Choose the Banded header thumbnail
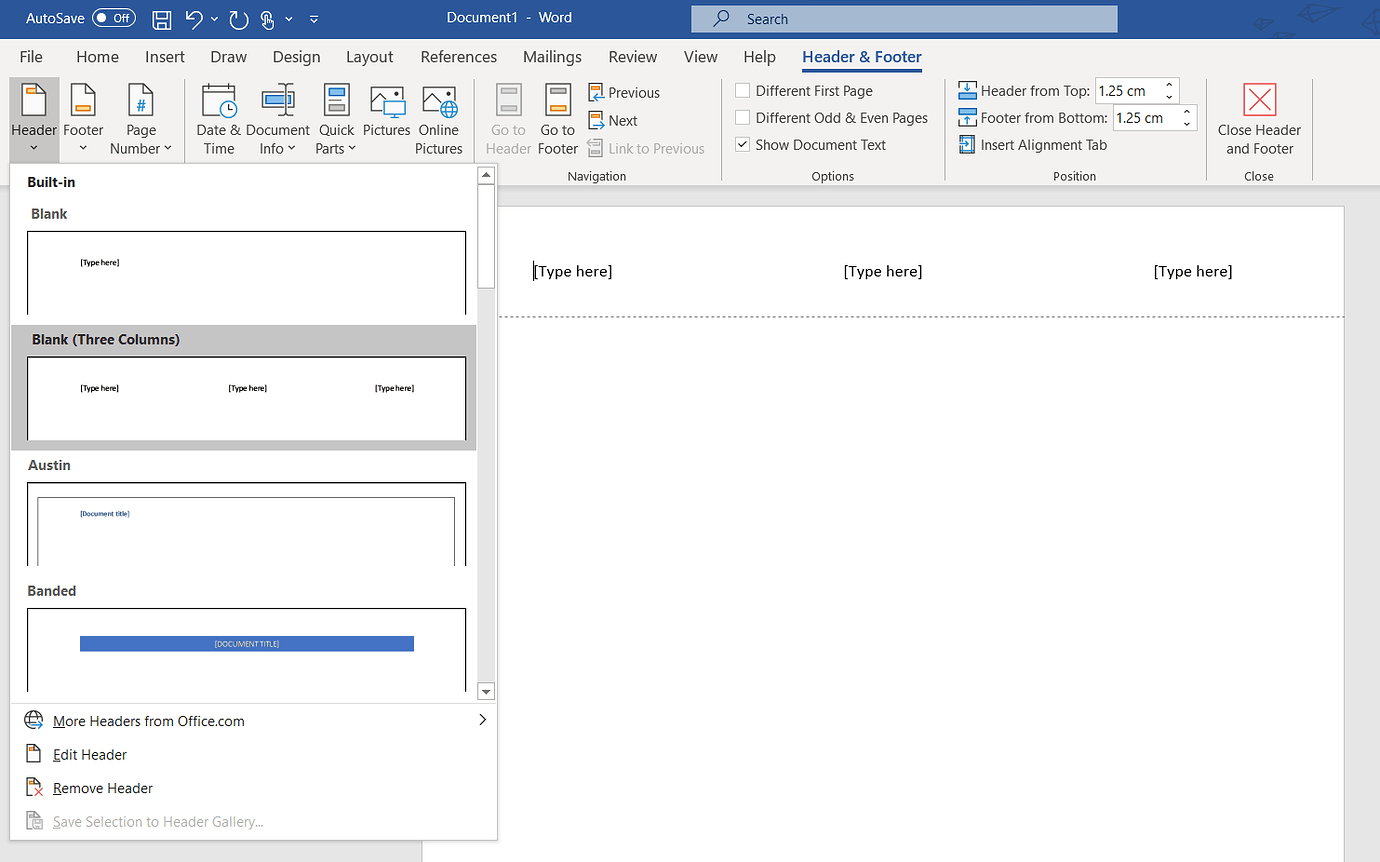Screen dimensions: 1380x862 click(246, 648)
